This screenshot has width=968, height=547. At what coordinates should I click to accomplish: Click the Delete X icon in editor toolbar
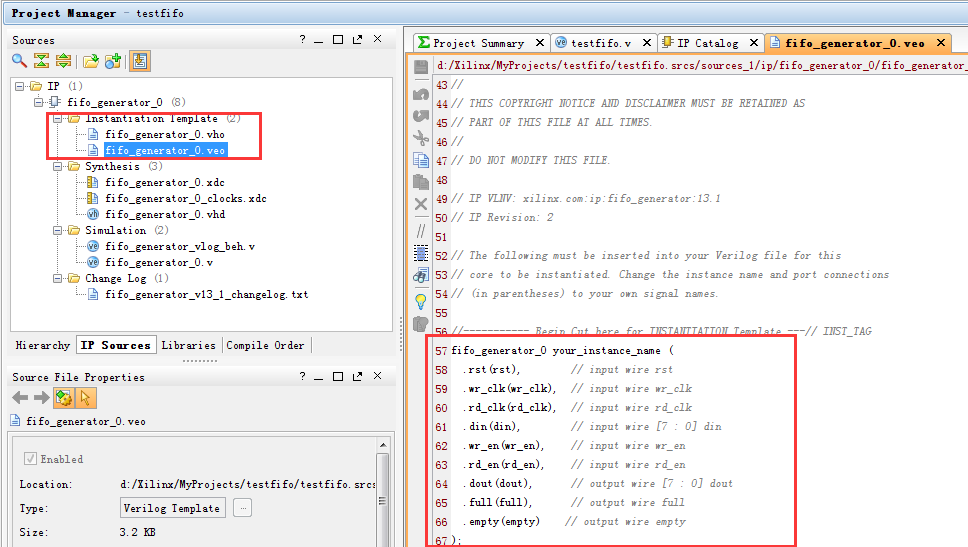coord(421,204)
